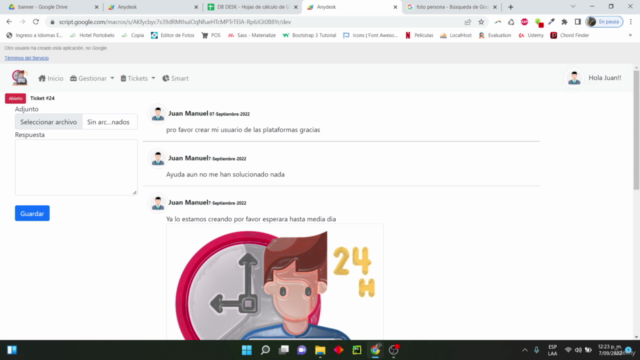Image resolution: width=640 pixels, height=360 pixels.
Task: Open the attached 24H clock image
Action: point(275,282)
